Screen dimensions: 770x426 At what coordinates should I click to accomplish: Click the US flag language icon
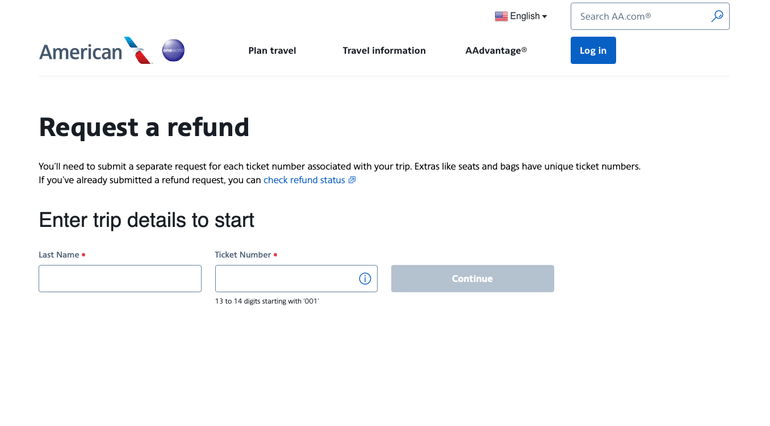(x=501, y=16)
